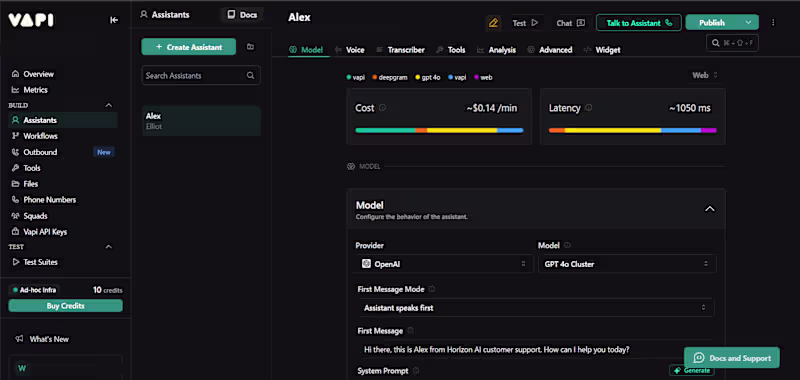Open the three-dot more options menu
The height and width of the screenshot is (380, 800).
[x=773, y=23]
